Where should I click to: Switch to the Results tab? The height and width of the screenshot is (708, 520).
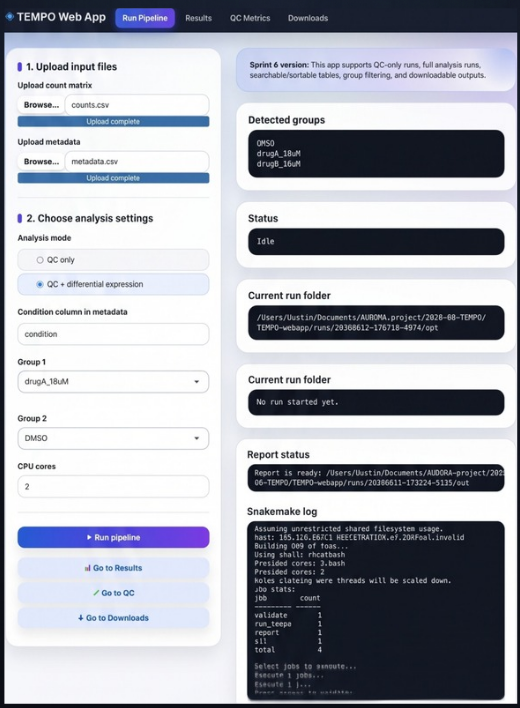(x=198, y=18)
